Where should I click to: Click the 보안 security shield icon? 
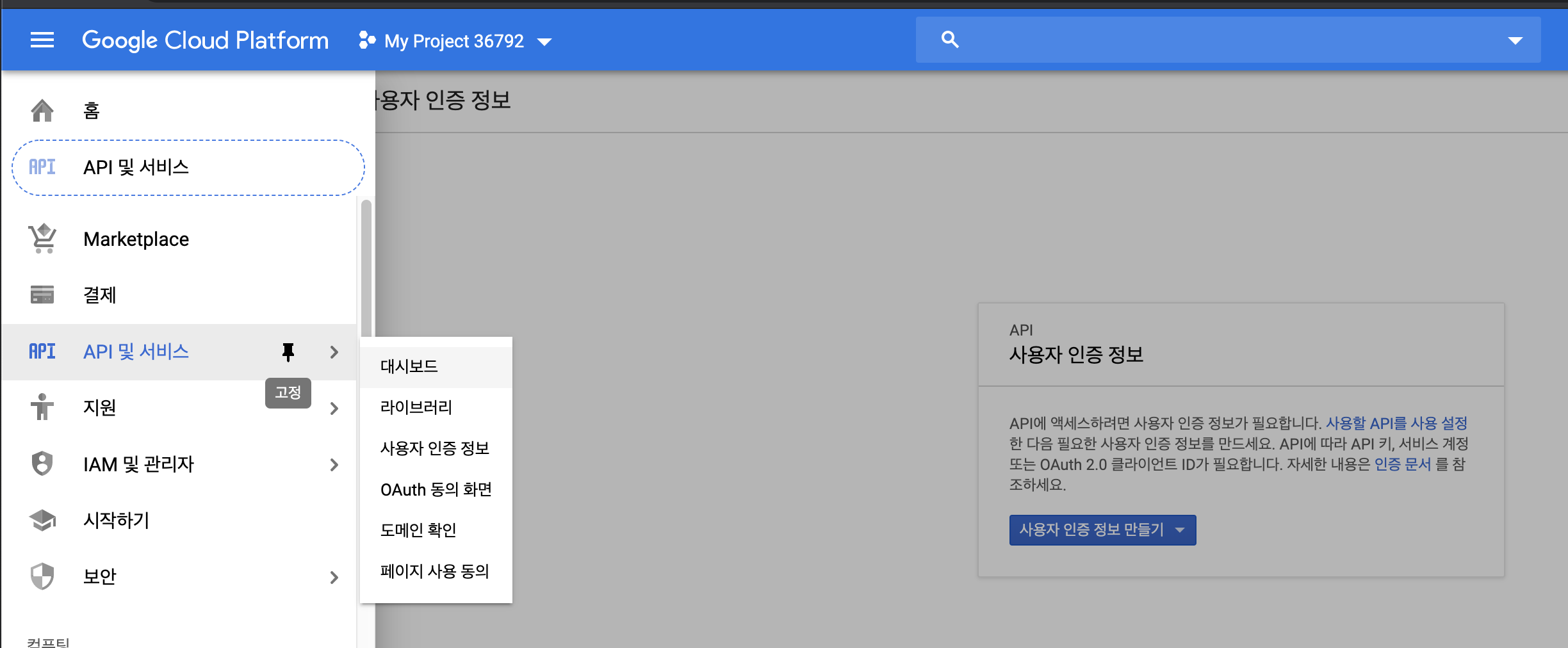click(42, 576)
